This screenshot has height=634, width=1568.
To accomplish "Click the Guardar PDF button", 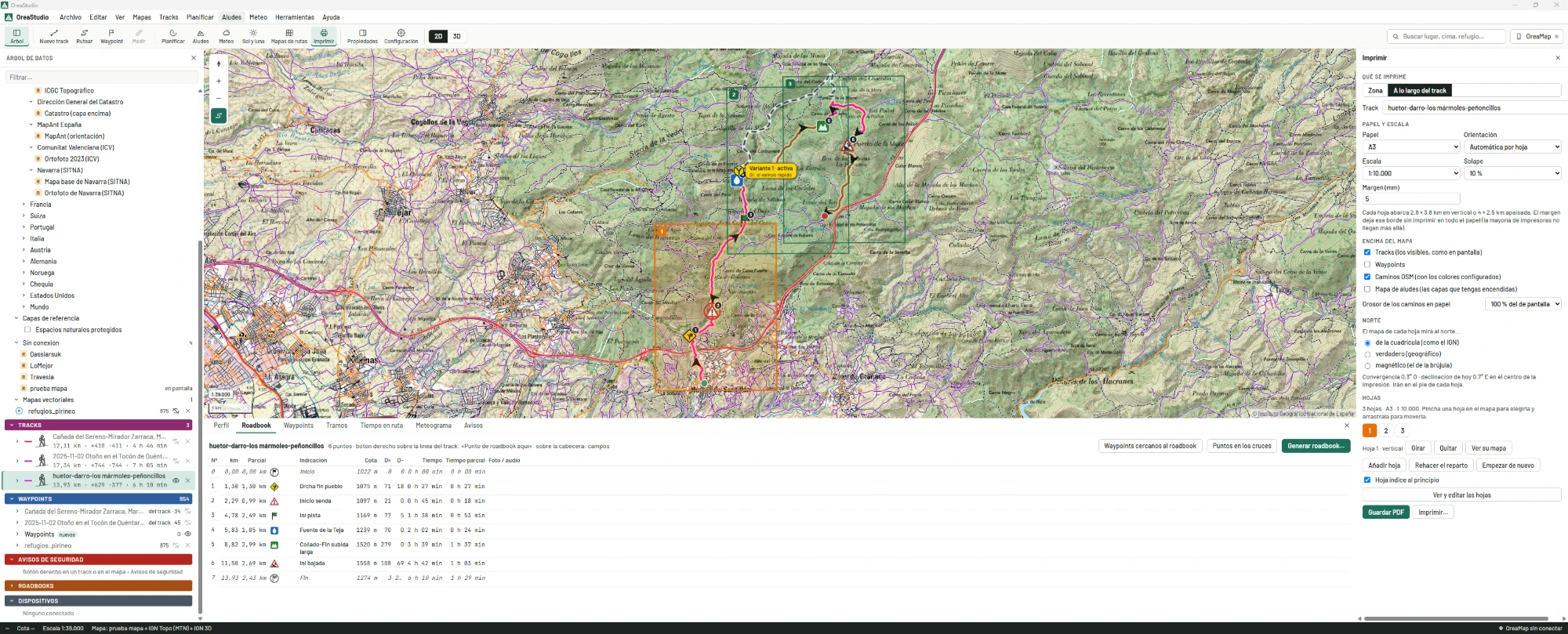I will pyautogui.click(x=1386, y=513).
